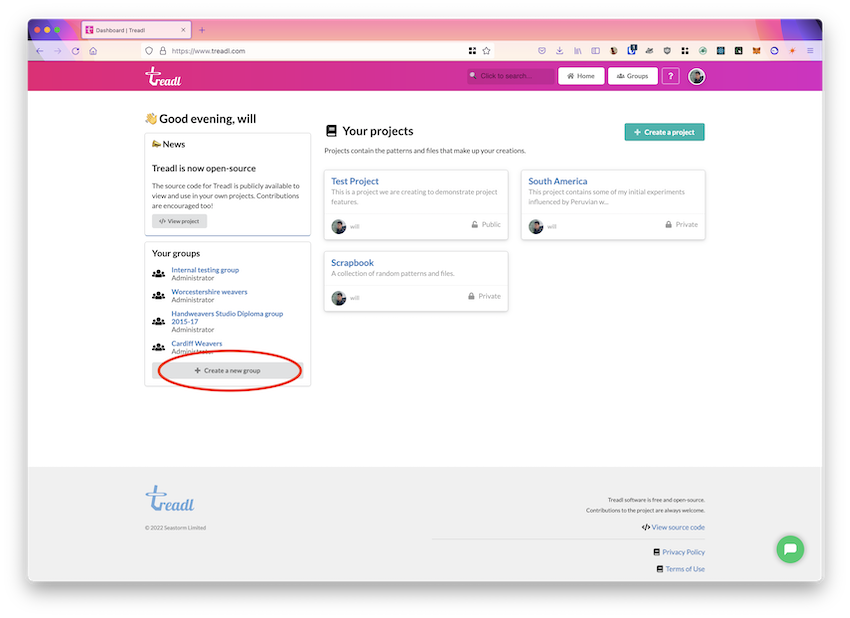Screen dimensions: 850x618
Task: Go back with browser back arrow
Action: (40, 51)
